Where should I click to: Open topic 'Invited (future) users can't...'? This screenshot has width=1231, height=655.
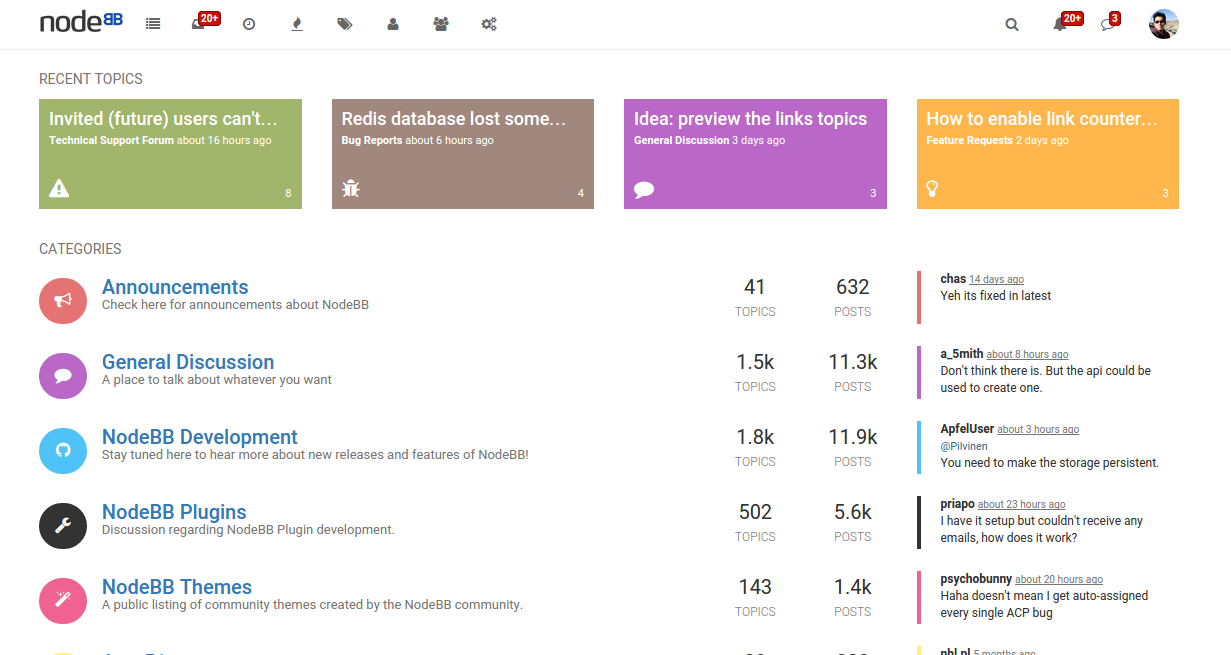(163, 119)
